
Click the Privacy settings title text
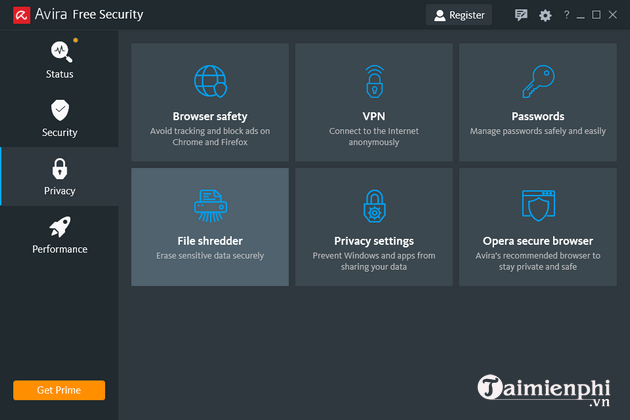coord(374,241)
